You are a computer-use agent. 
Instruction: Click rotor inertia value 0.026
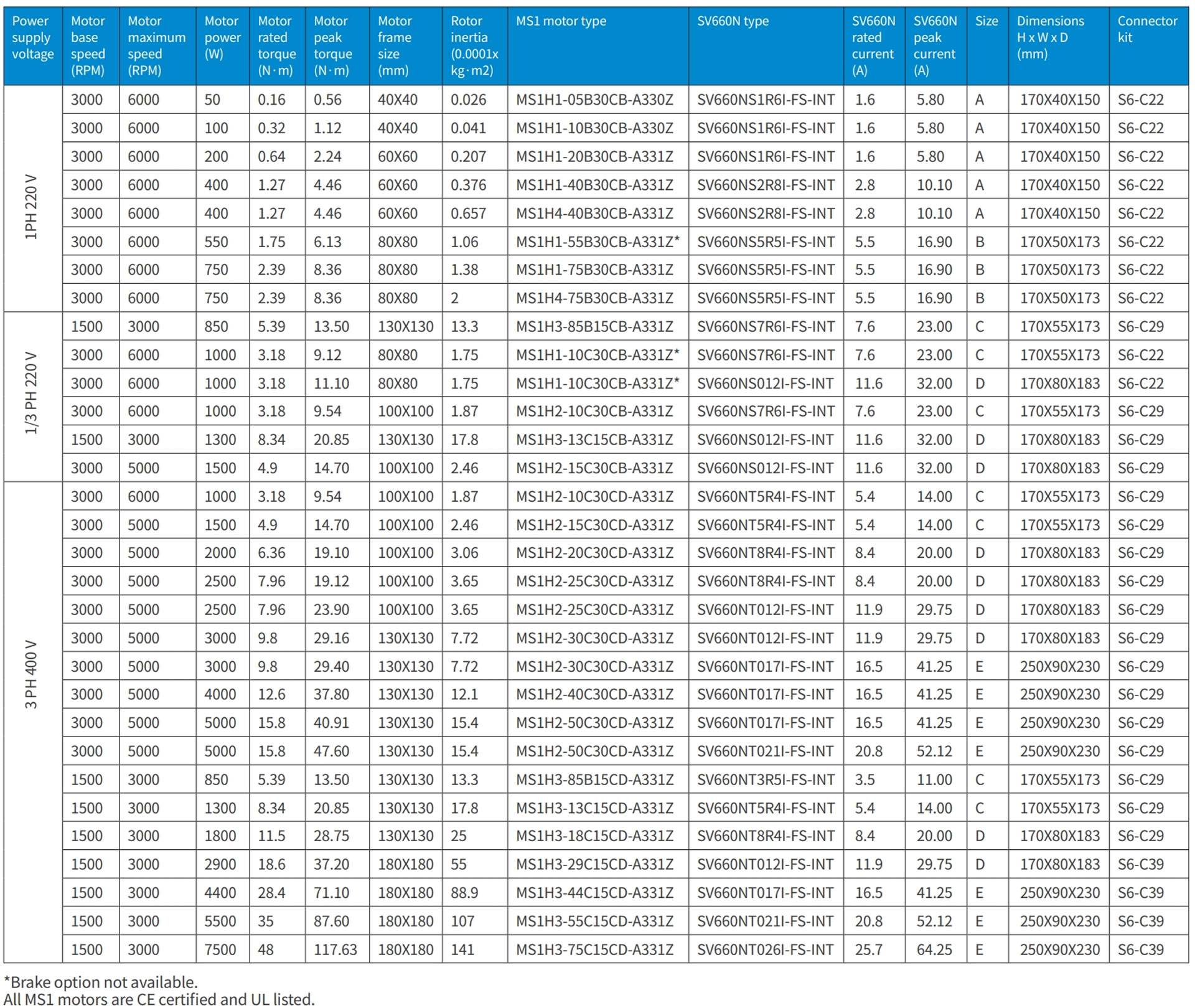(468, 100)
